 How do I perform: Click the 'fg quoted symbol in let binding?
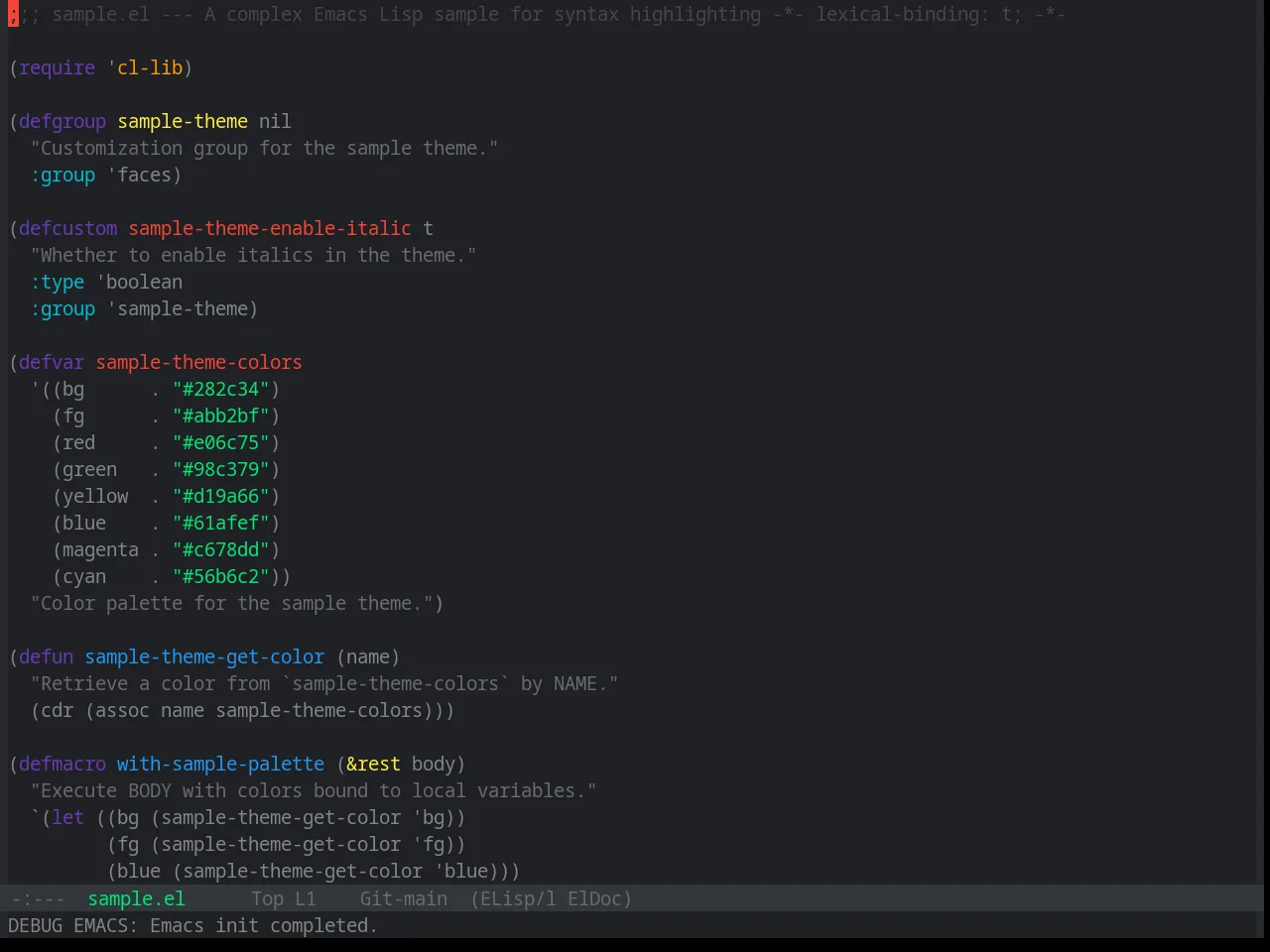point(429,844)
